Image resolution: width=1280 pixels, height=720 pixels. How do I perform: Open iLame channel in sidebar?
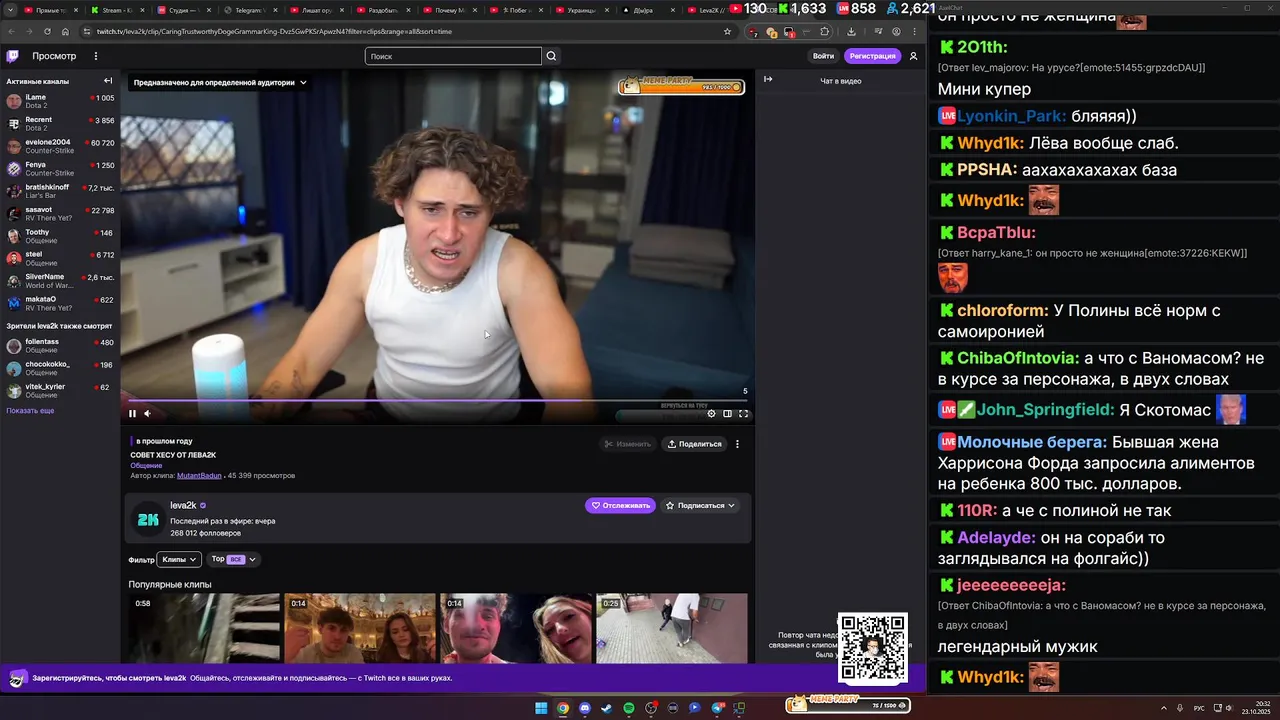coord(60,101)
